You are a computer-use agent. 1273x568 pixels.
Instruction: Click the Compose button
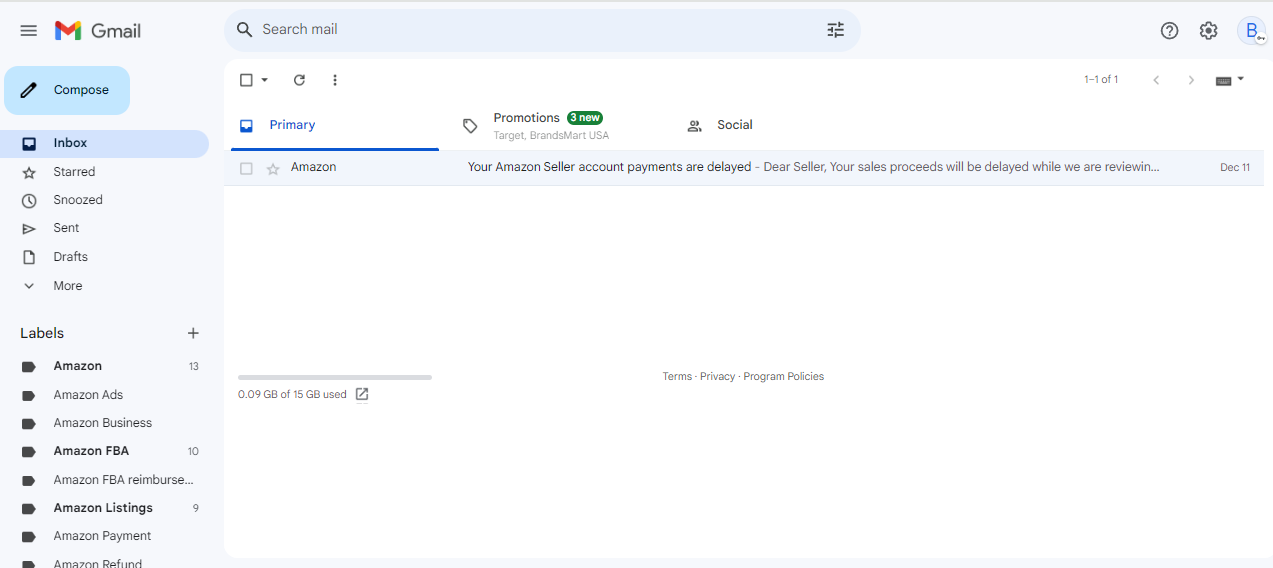[x=67, y=90]
